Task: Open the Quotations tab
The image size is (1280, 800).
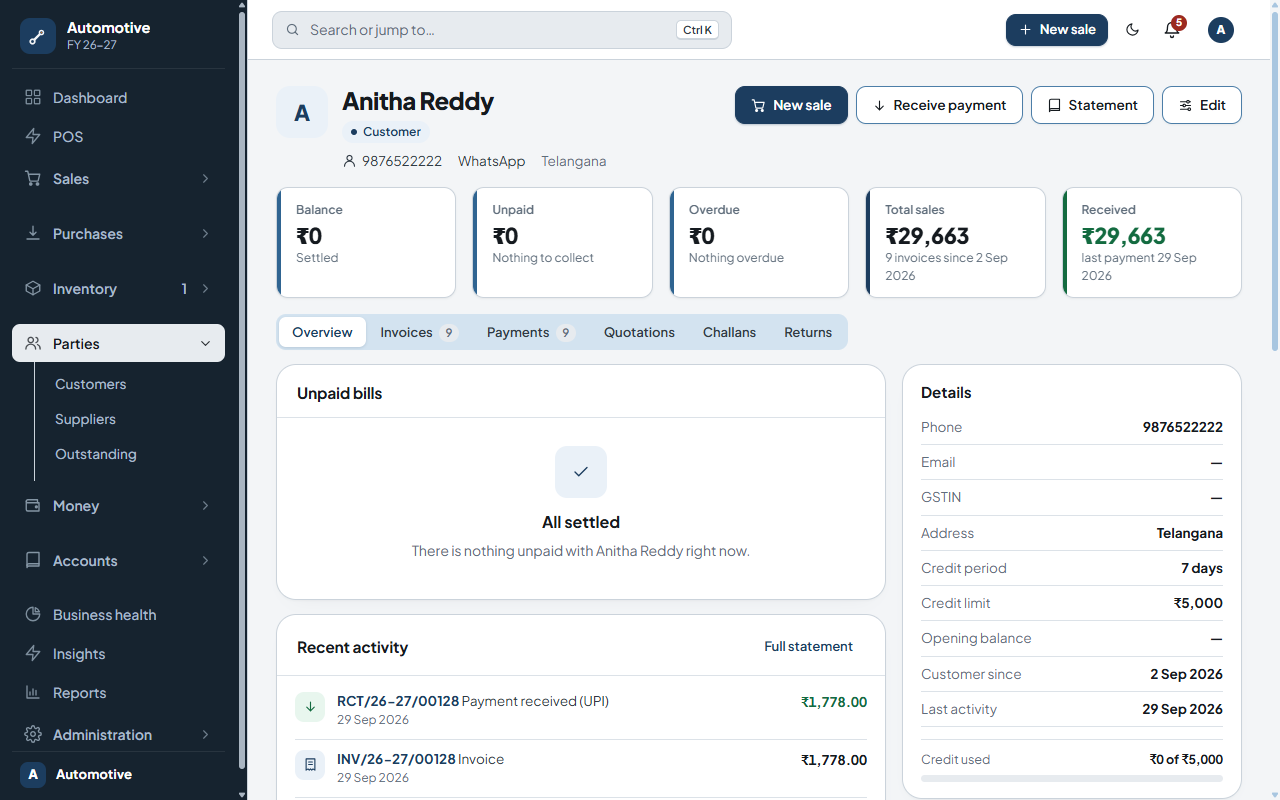Action: pyautogui.click(x=639, y=332)
